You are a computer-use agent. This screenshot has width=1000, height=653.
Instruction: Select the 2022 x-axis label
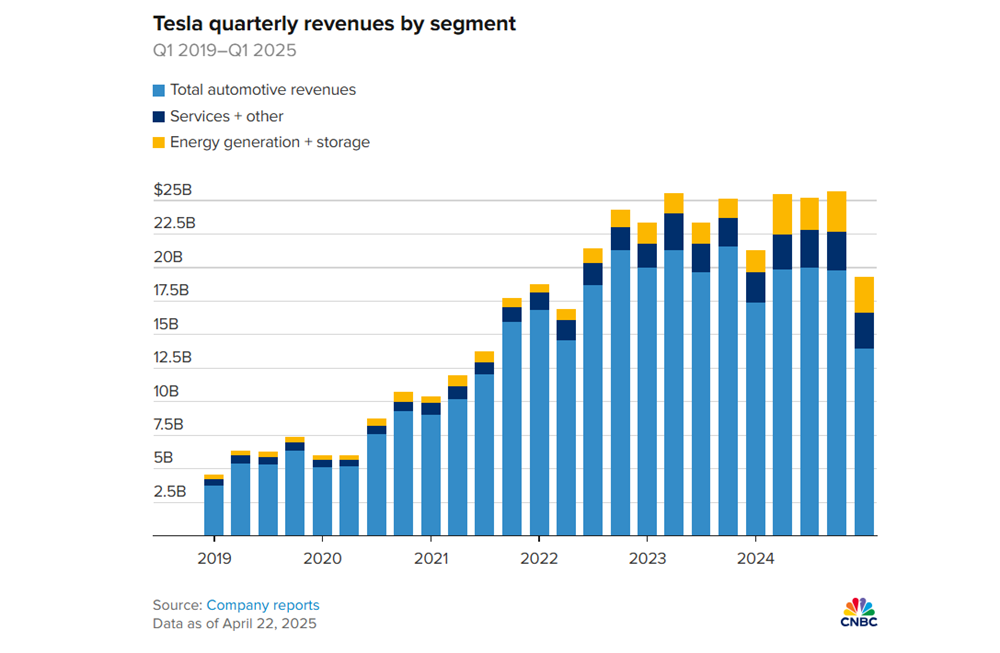click(x=538, y=557)
